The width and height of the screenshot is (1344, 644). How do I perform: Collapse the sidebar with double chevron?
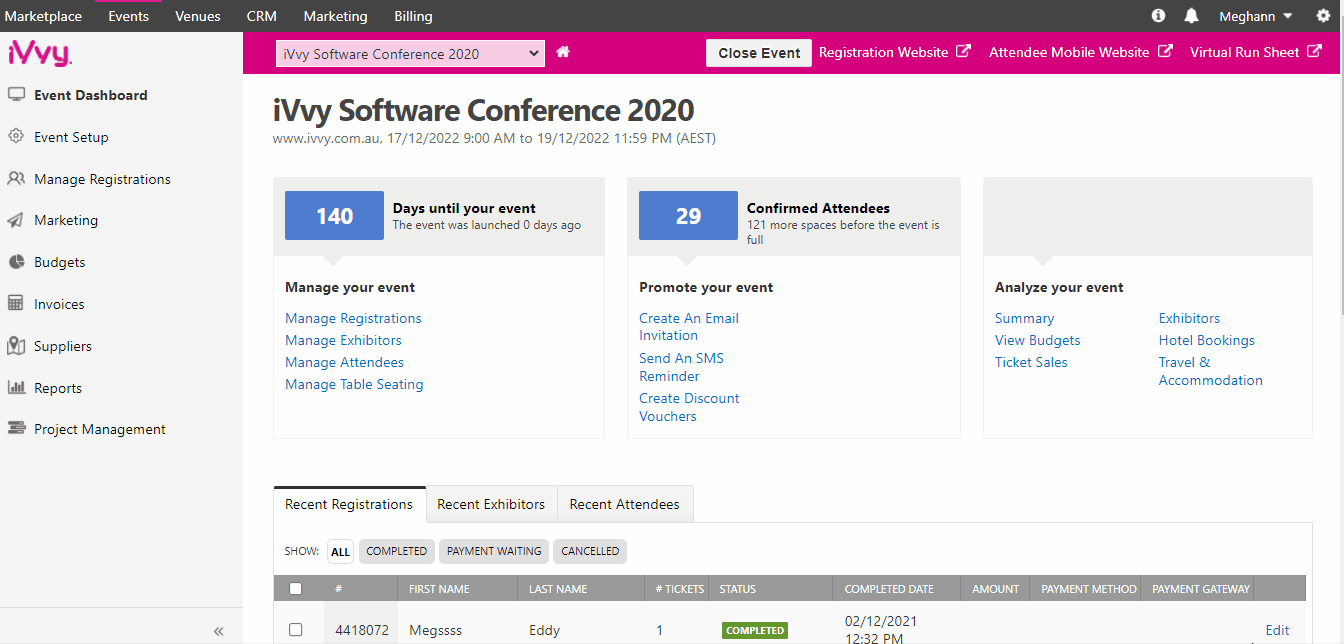(x=218, y=631)
